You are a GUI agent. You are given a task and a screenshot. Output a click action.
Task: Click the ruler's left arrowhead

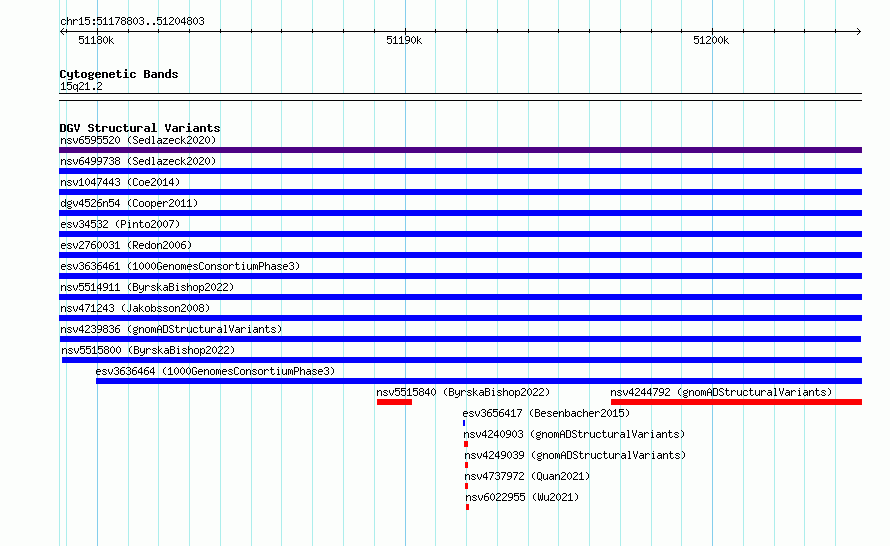pyautogui.click(x=63, y=31)
